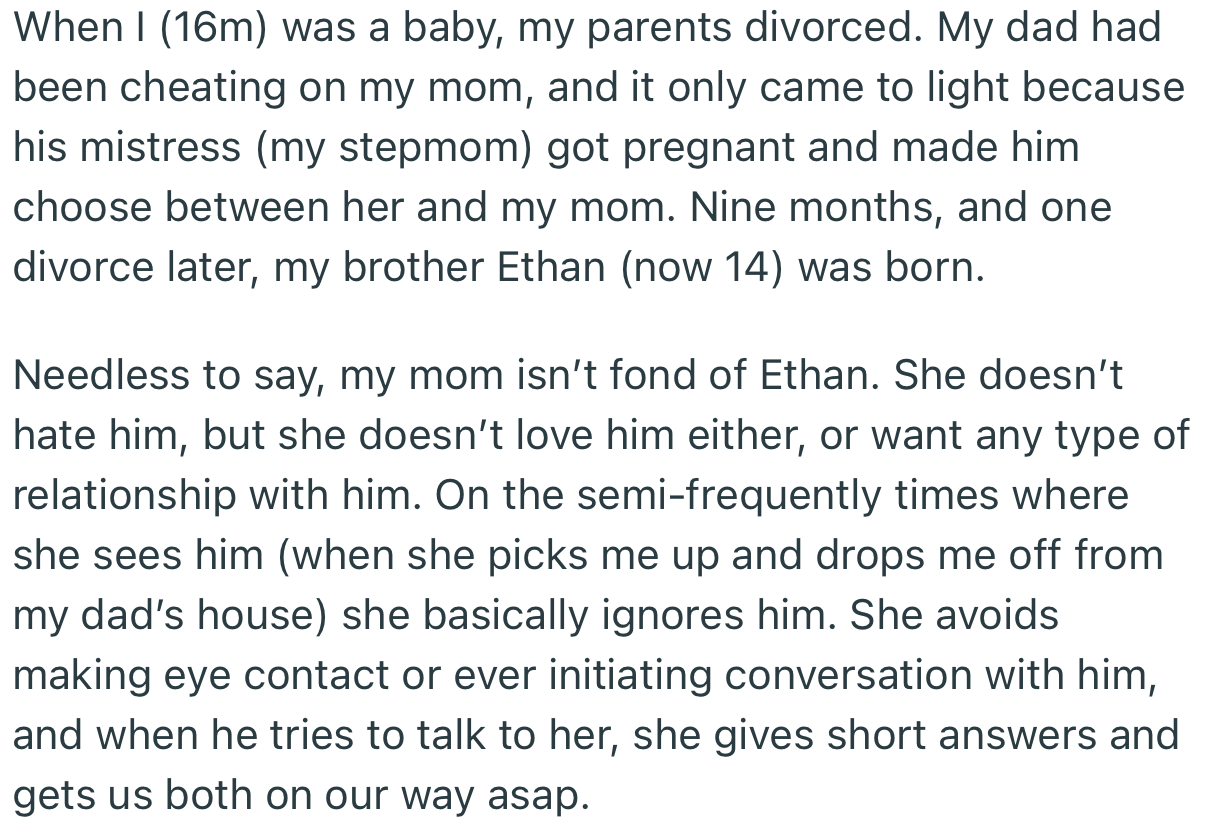Click the word "born" ending first paragraph

[x=937, y=269]
